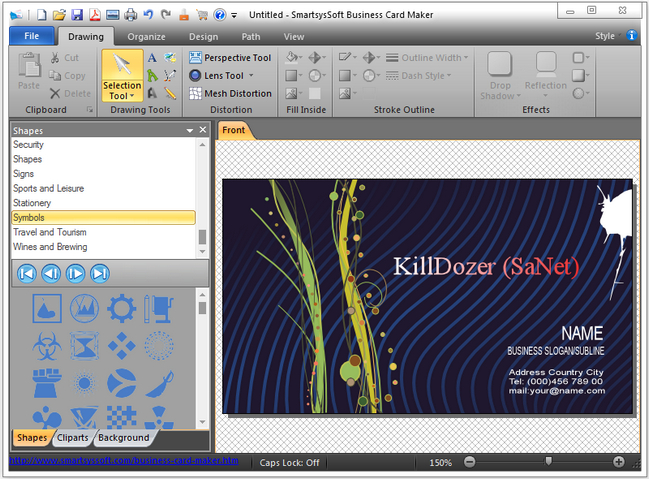Open the quick access toolbar customize arrow

234,15
